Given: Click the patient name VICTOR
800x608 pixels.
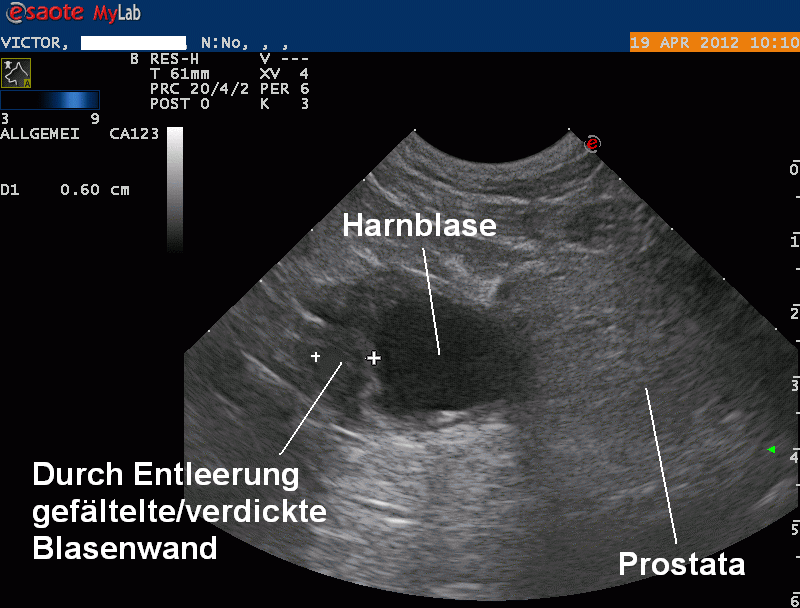Looking at the screenshot, I should click(34, 43).
